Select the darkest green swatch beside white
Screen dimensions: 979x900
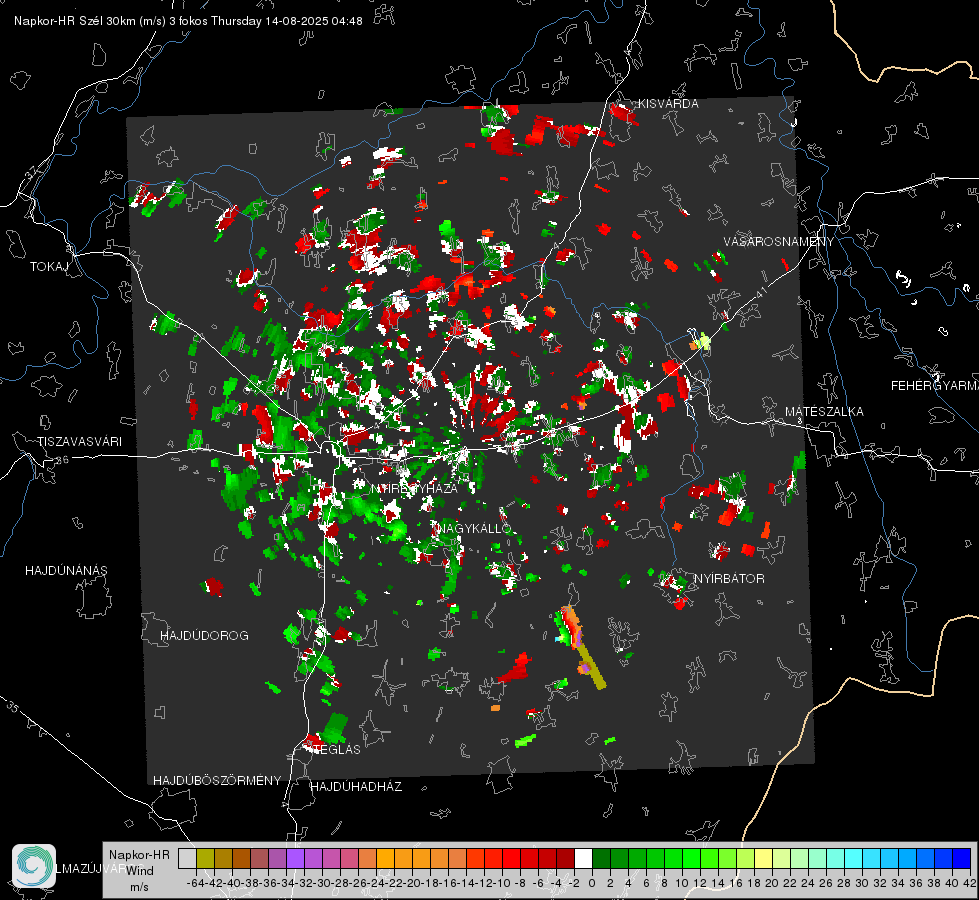coord(601,858)
